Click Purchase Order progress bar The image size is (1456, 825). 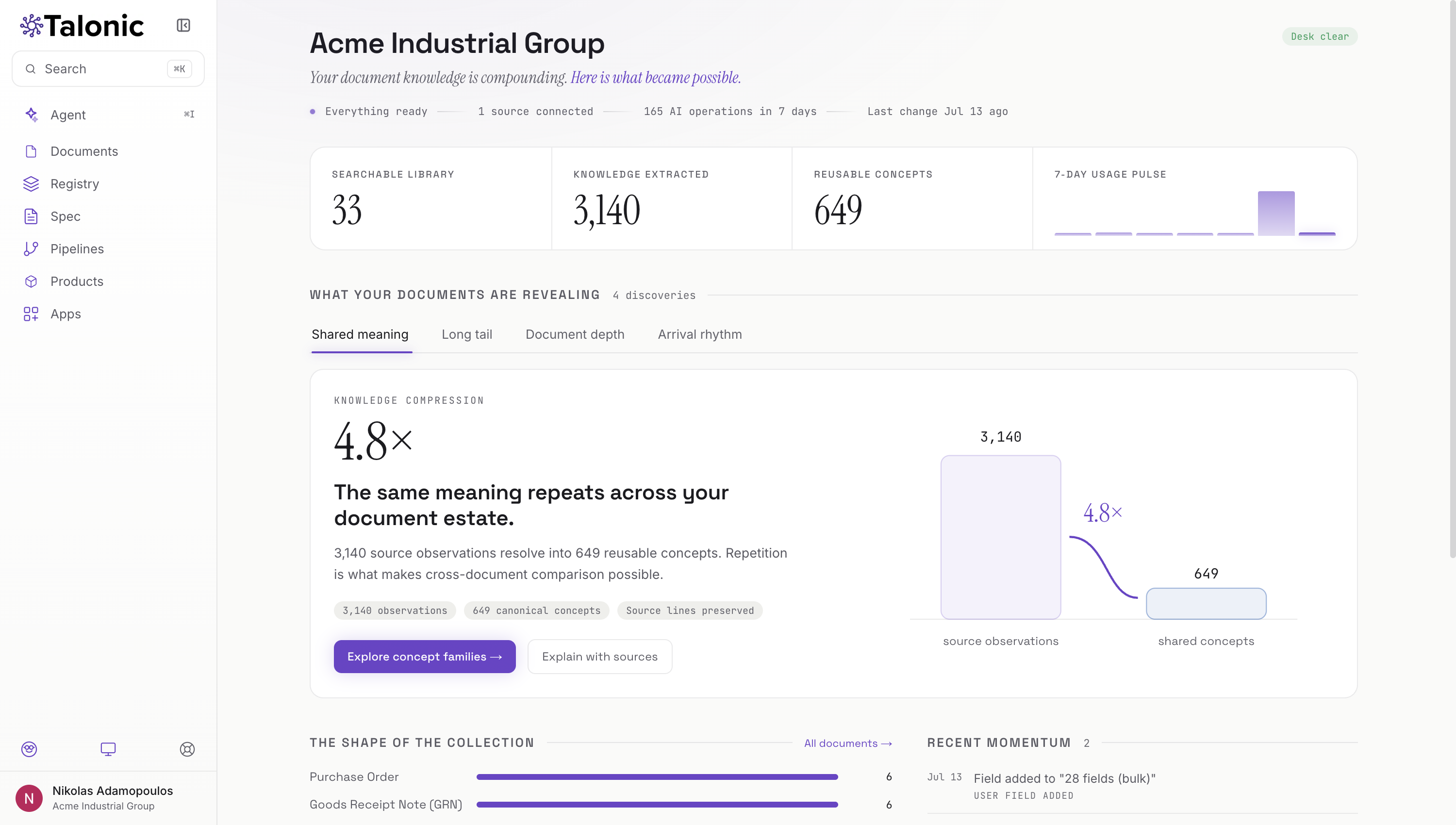pyautogui.click(x=657, y=777)
